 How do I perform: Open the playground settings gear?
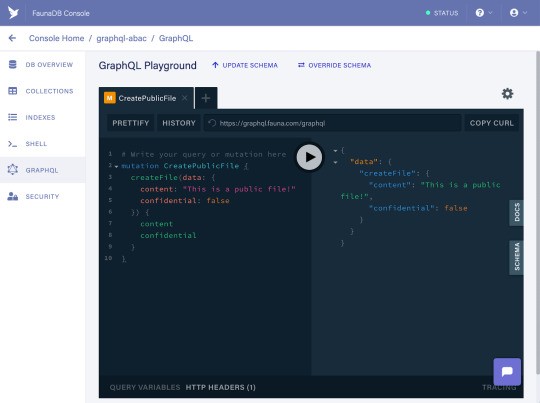tap(507, 93)
